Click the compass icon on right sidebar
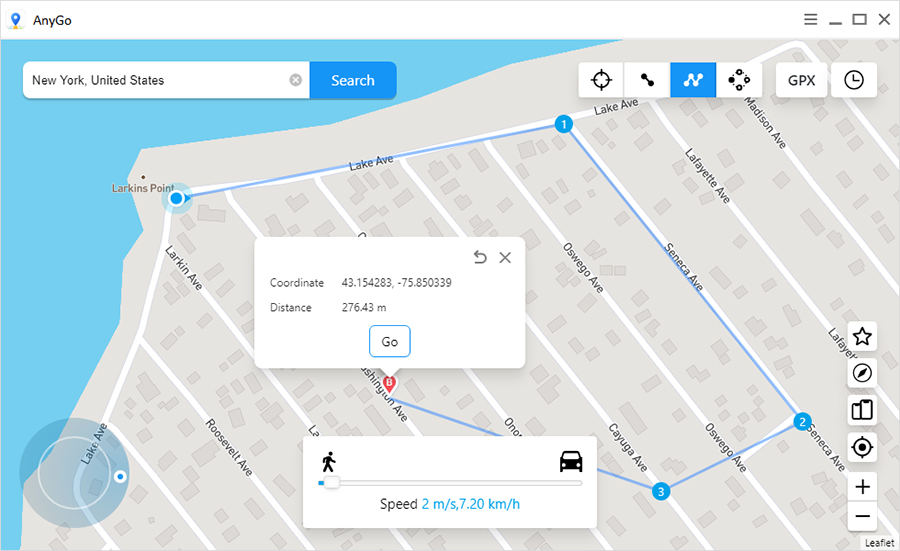900x551 pixels. click(862, 373)
